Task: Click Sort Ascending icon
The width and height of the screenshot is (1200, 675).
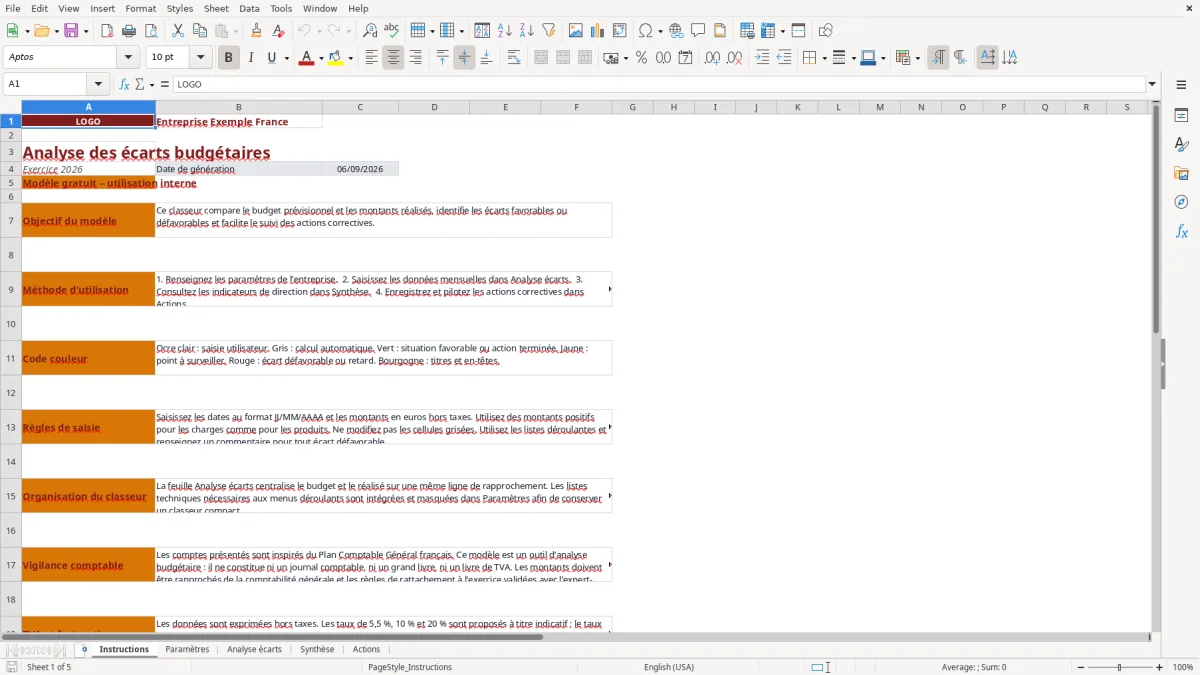Action: click(x=505, y=31)
